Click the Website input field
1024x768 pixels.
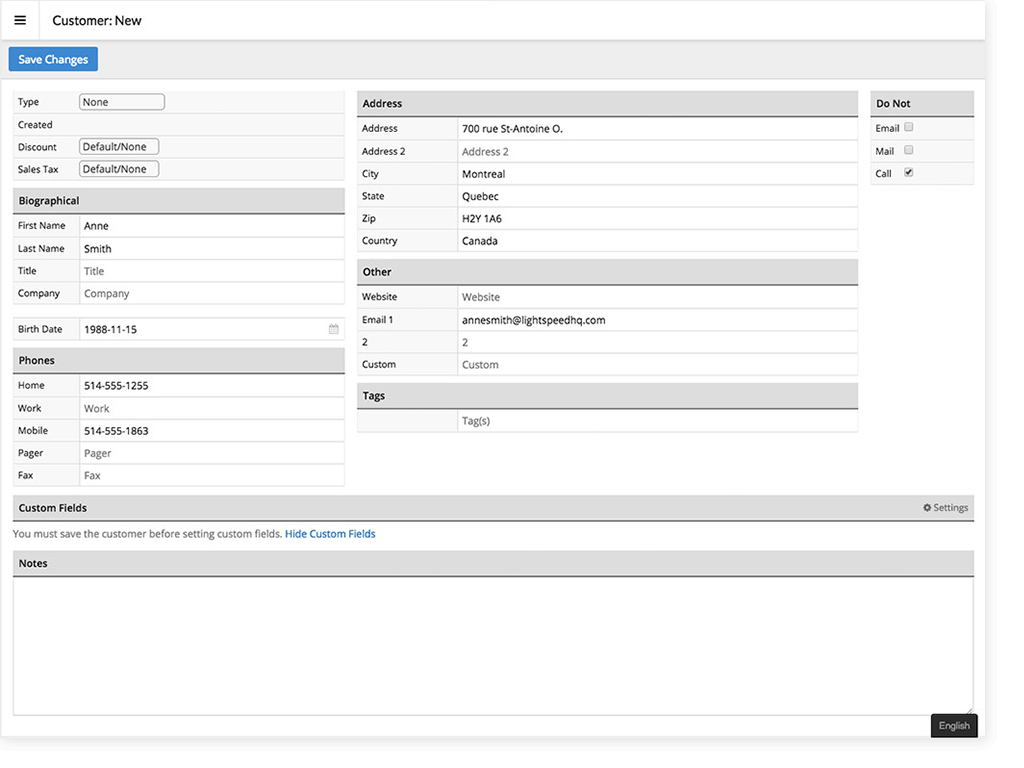click(x=658, y=297)
